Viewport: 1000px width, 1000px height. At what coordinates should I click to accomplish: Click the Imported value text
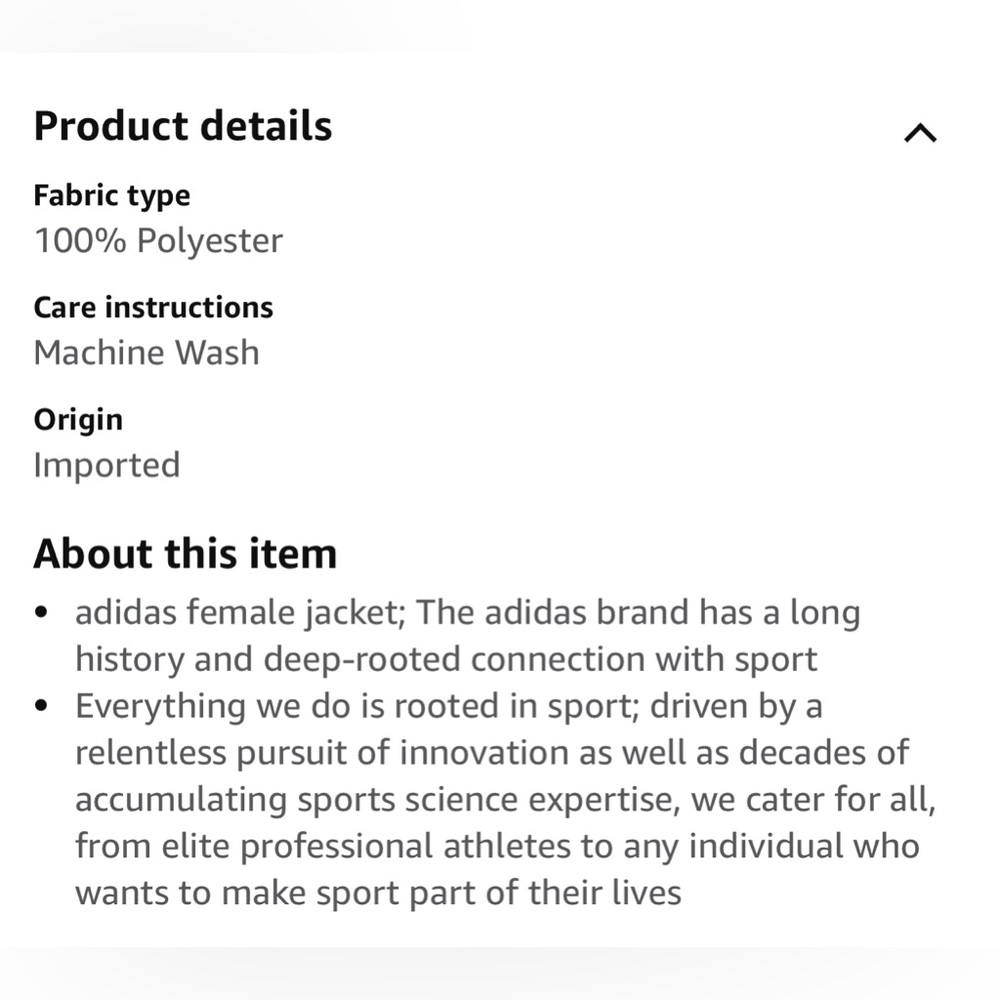click(x=106, y=465)
